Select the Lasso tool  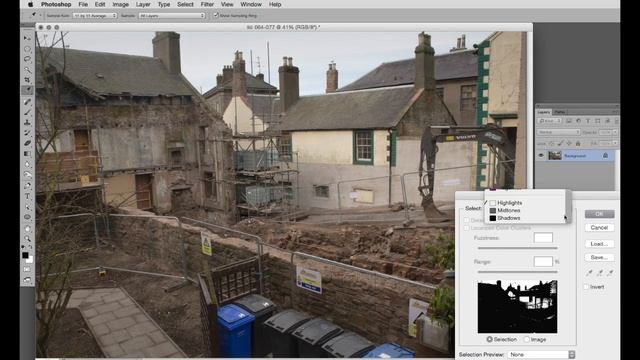tap(27, 59)
